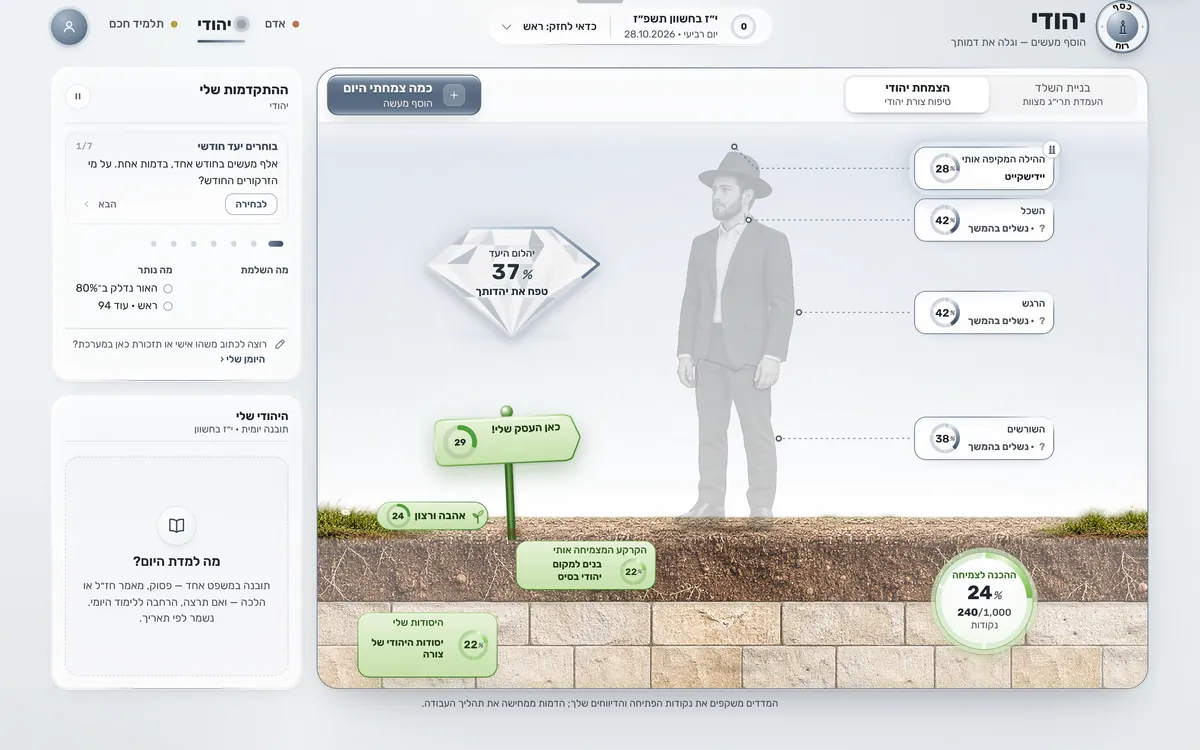Click the 'מה נותר' column header
Image resolution: width=1200 pixels, height=750 pixels.
155,270
